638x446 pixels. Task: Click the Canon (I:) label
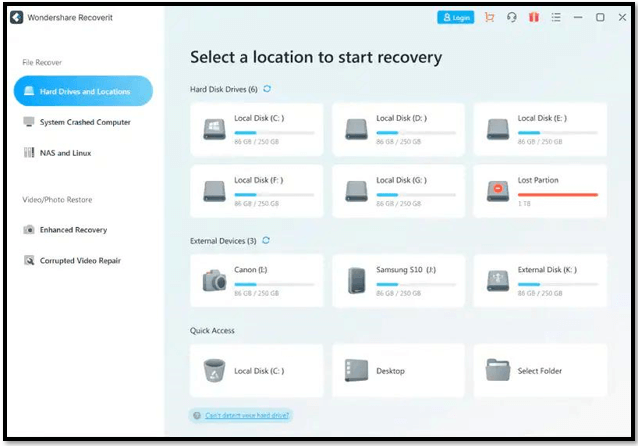(251, 270)
